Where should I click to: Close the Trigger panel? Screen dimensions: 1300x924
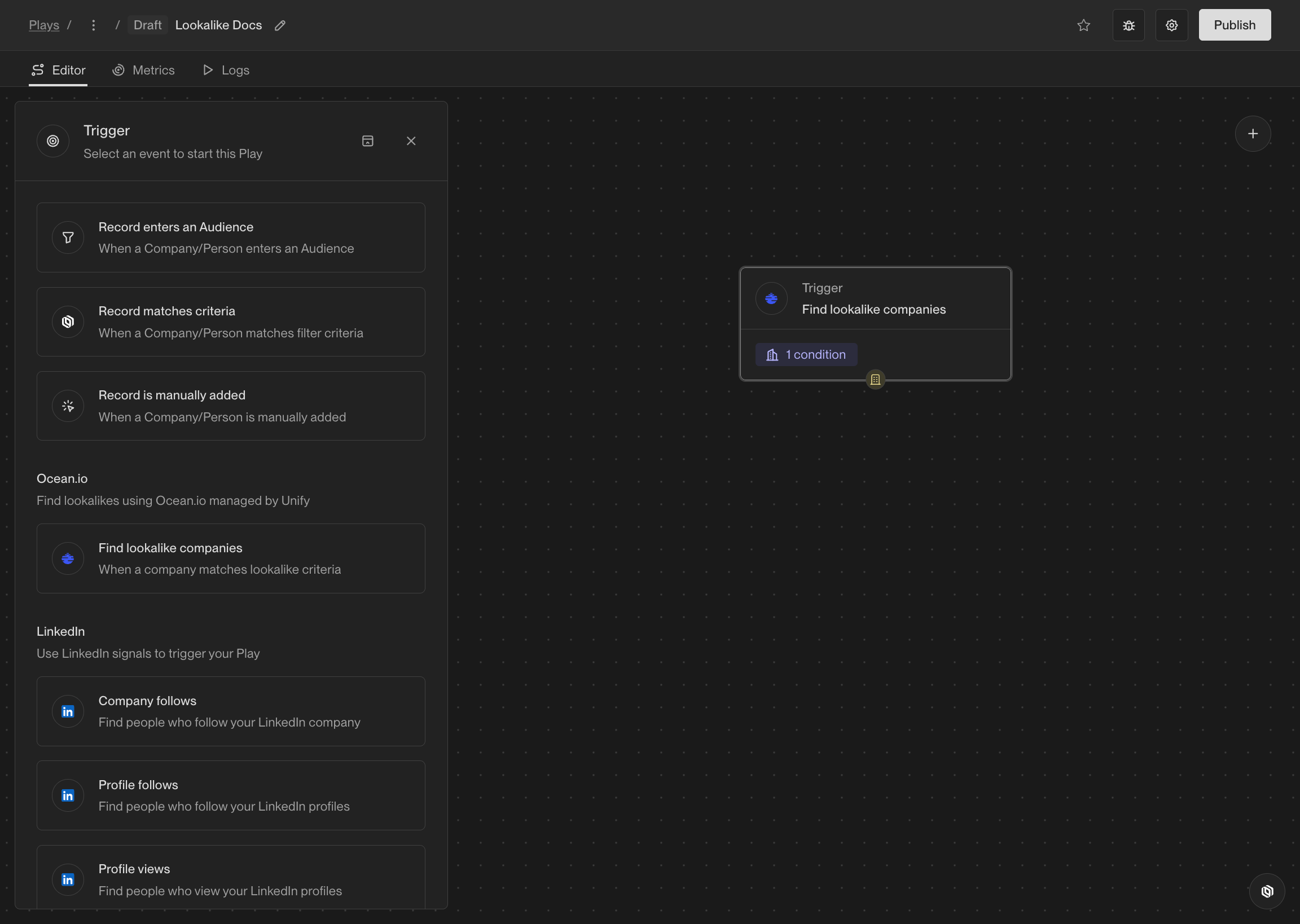[411, 141]
